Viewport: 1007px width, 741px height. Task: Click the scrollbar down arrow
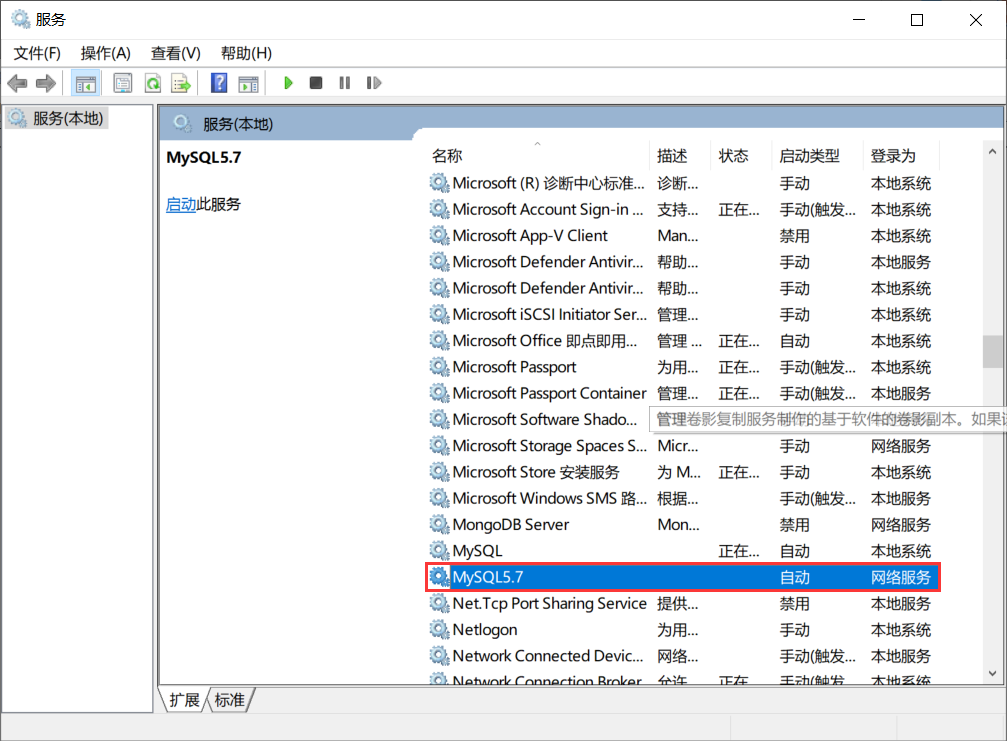click(x=992, y=674)
